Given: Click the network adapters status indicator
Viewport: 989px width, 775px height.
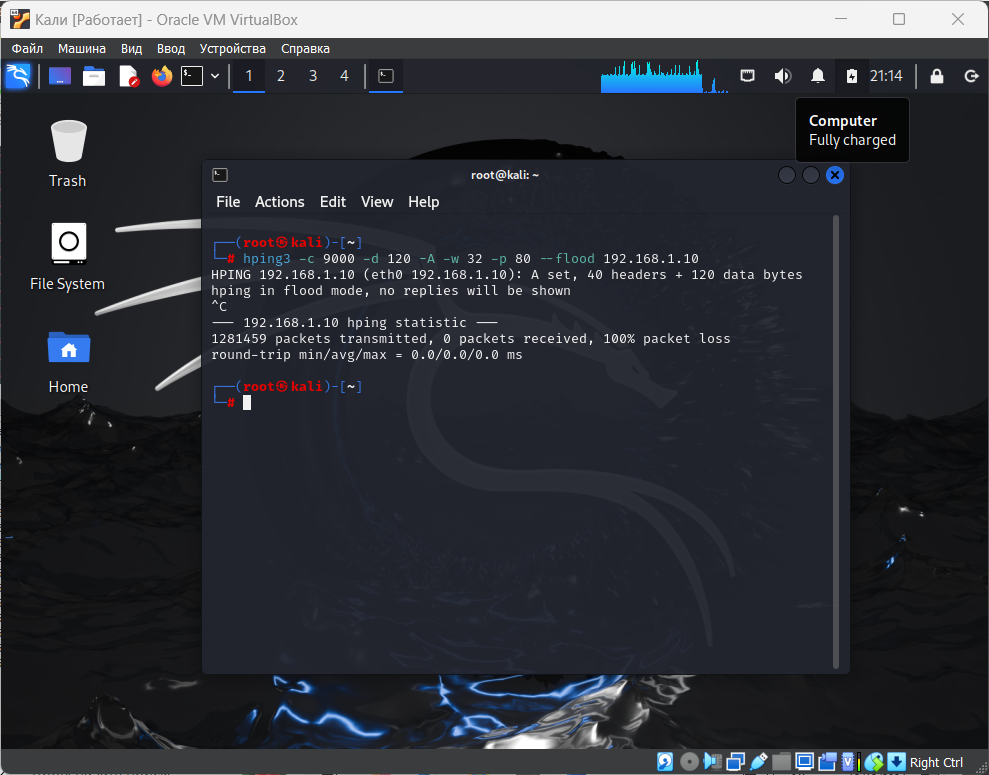Looking at the screenshot, I should (x=735, y=762).
